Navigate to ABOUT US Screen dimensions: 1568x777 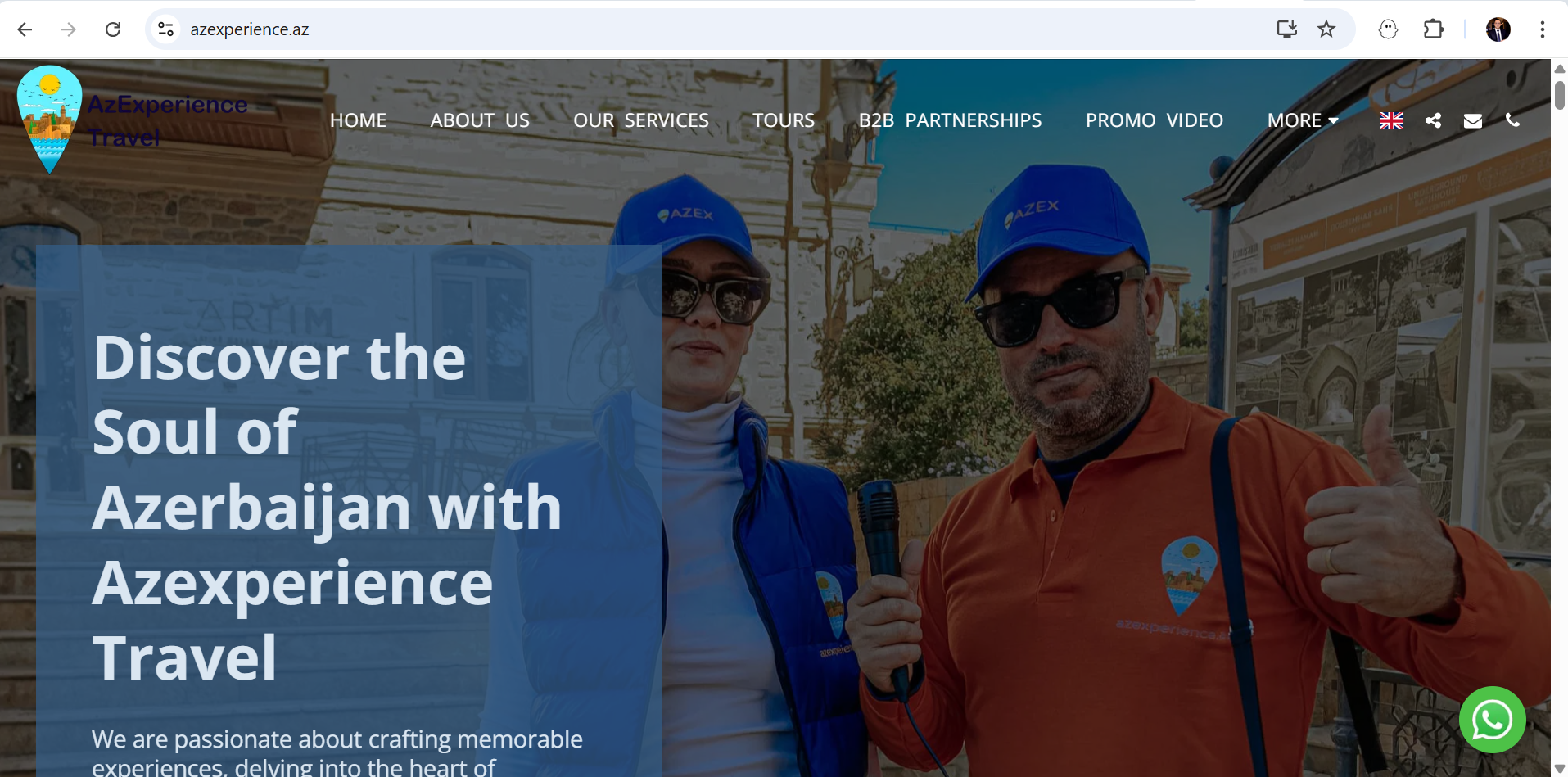click(x=480, y=120)
